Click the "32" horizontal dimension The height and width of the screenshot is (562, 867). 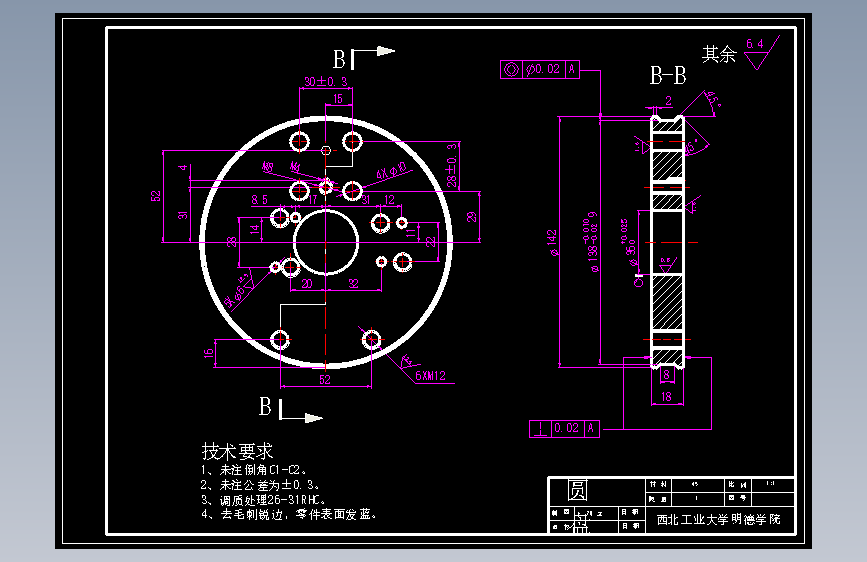coord(353,284)
